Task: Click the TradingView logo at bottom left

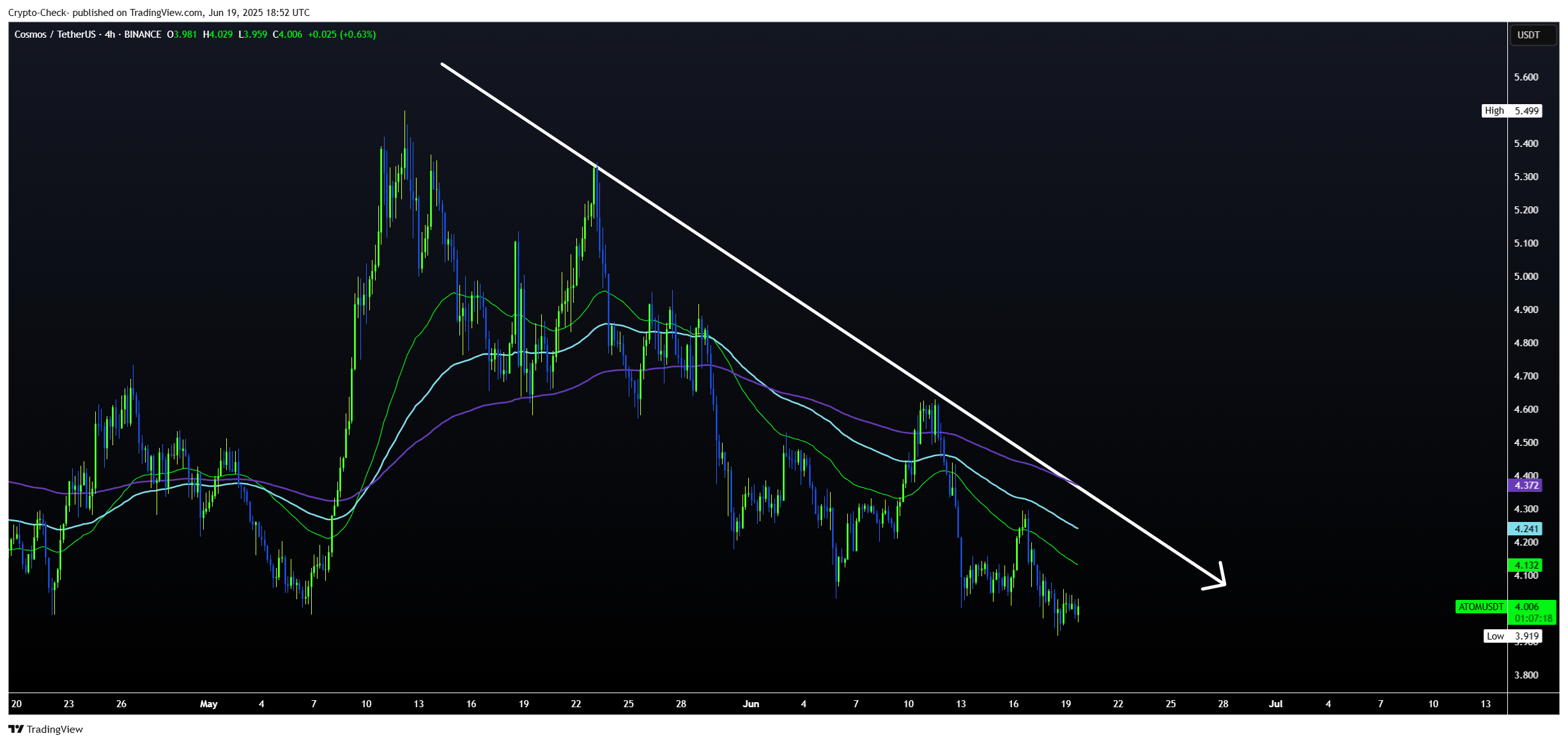Action: pyautogui.click(x=45, y=729)
